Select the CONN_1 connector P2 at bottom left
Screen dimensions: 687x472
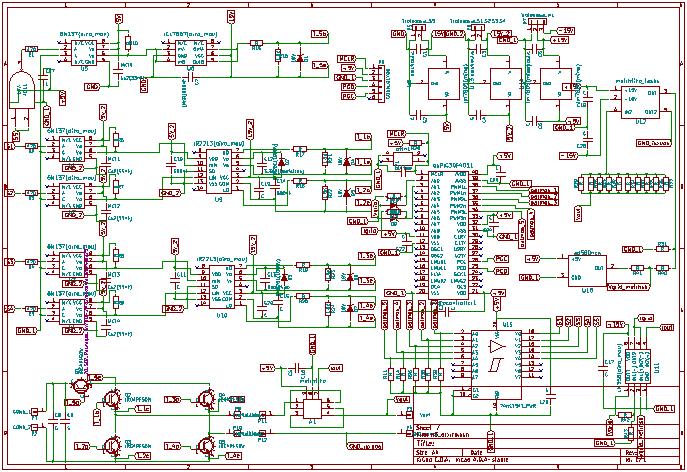[x=35, y=427]
